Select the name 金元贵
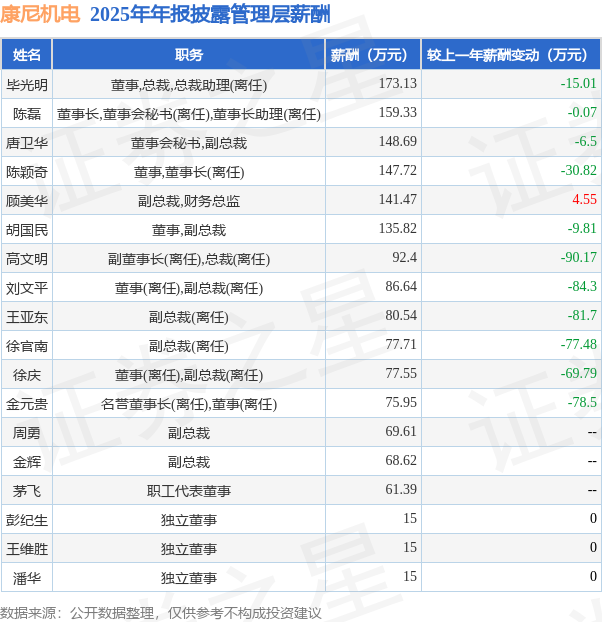This screenshot has height=622, width=602. click(x=27, y=403)
